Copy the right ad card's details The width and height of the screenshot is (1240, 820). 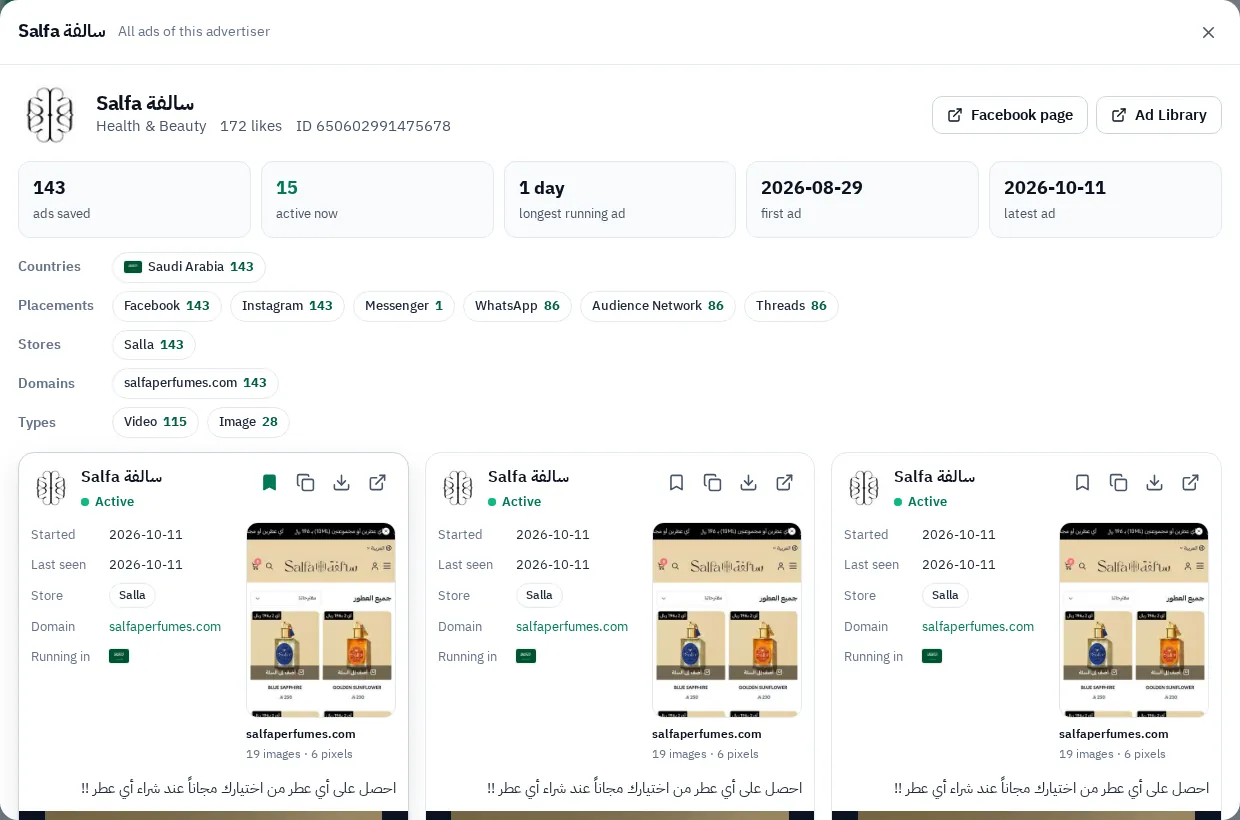point(1119,483)
